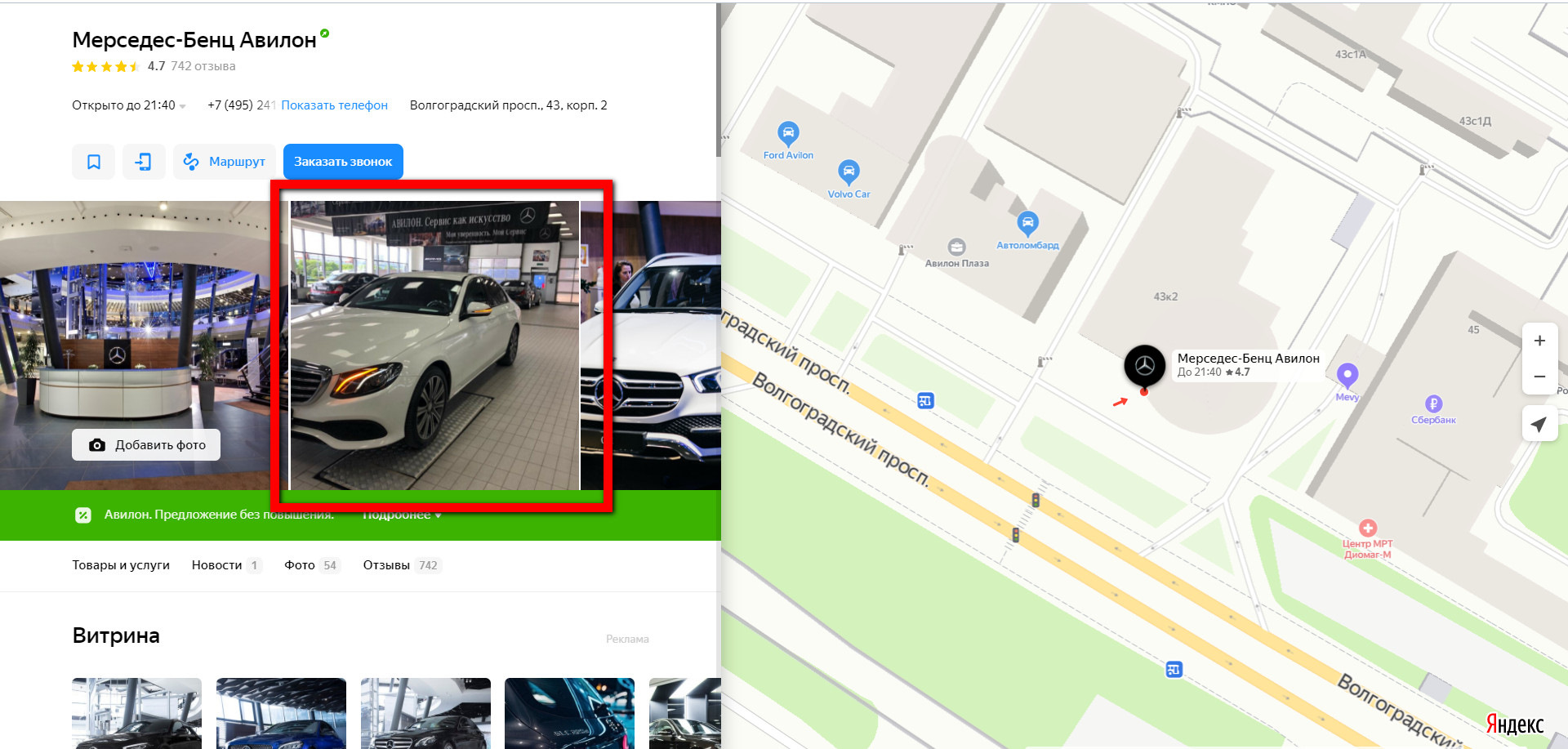
Task: Click Автоломбард map marker
Action: (1027, 223)
